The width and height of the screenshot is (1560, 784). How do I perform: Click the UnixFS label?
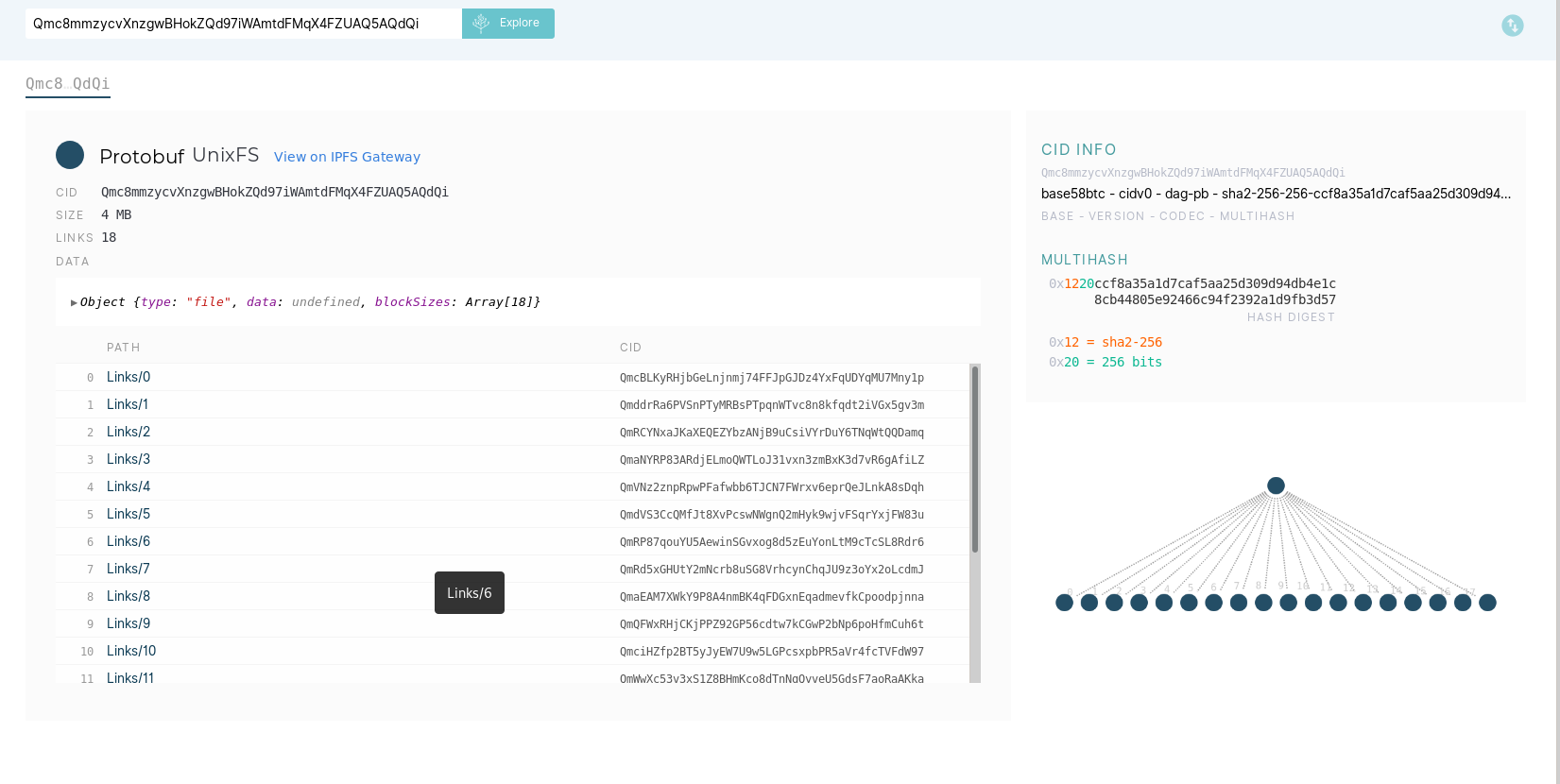point(226,155)
